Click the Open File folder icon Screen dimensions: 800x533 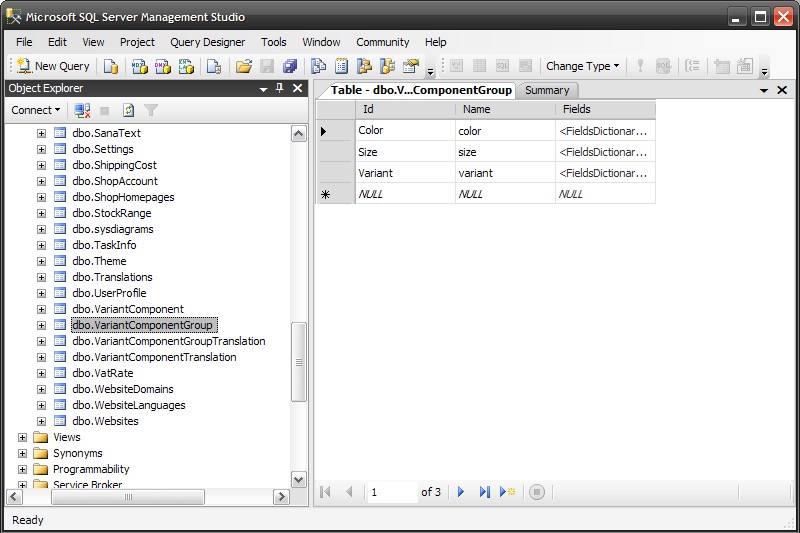click(244, 66)
